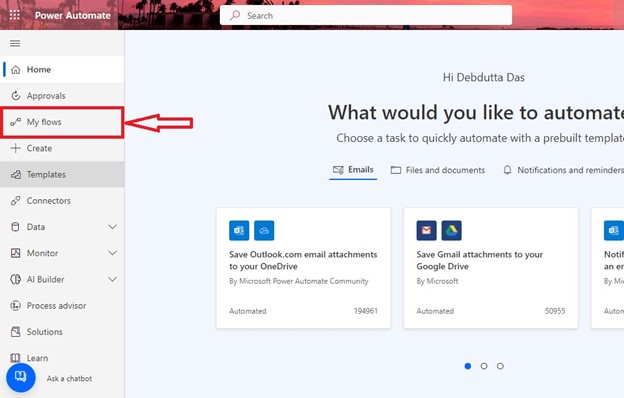
Task: Expand the Monitor section chevron
Action: pyautogui.click(x=113, y=253)
